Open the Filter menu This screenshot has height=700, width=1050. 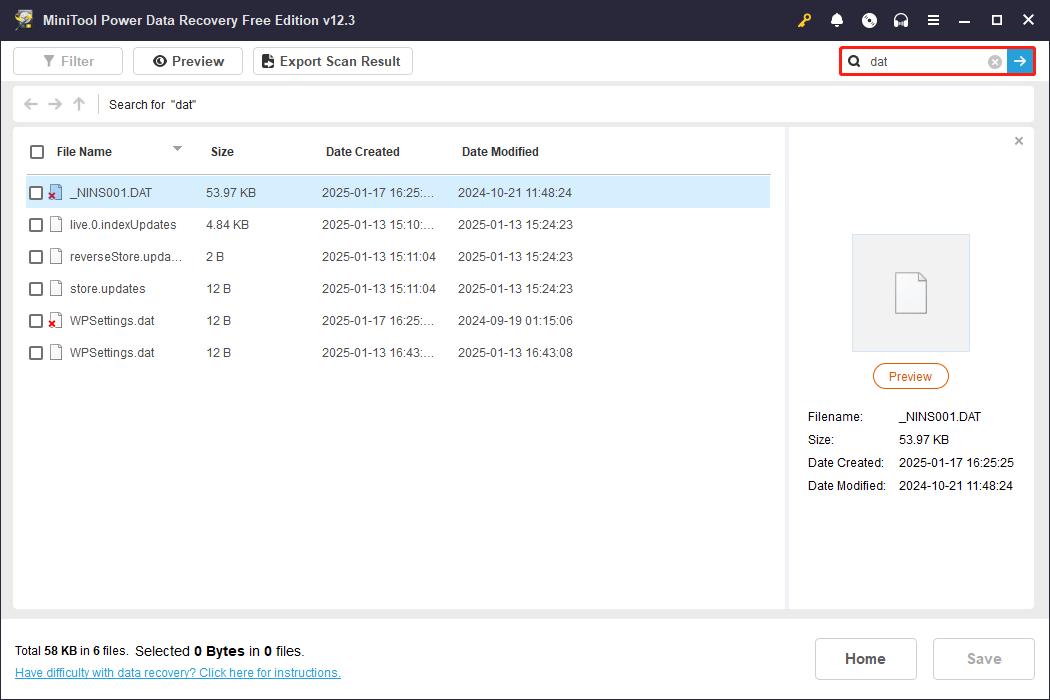pos(67,61)
